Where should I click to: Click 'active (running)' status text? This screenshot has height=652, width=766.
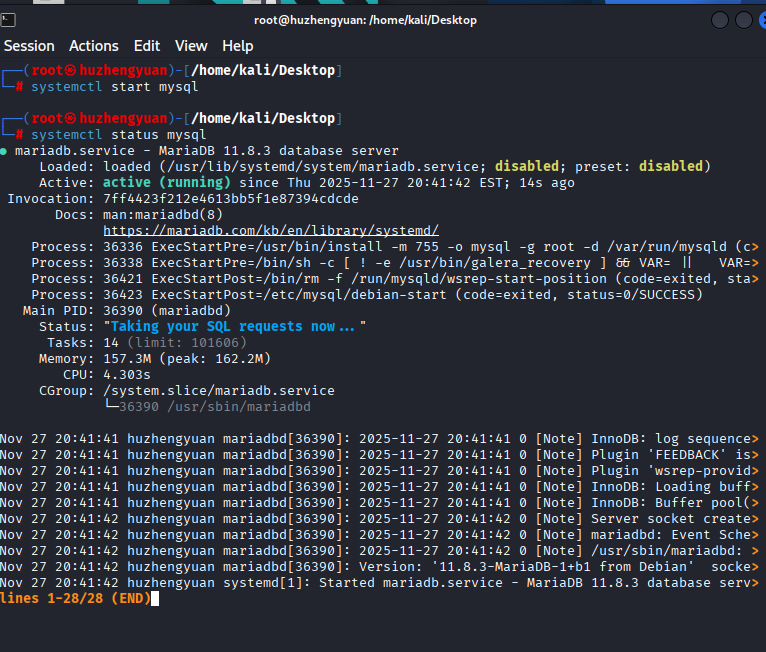167,183
